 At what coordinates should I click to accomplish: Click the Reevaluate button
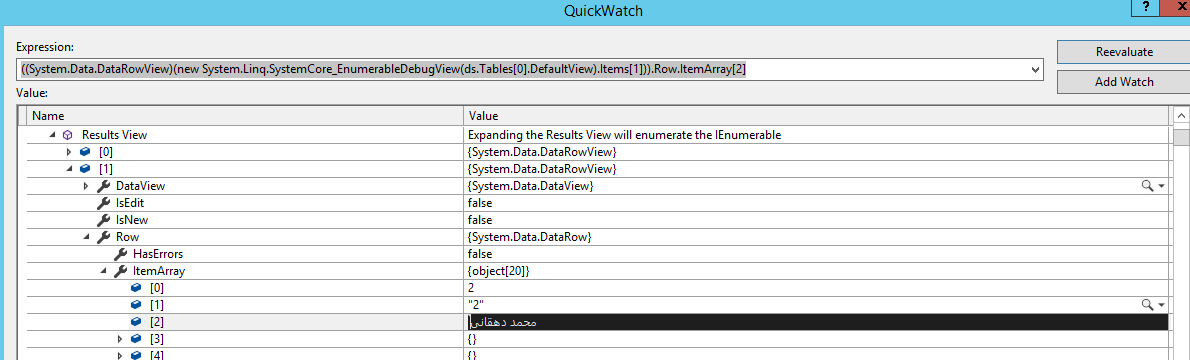1124,52
